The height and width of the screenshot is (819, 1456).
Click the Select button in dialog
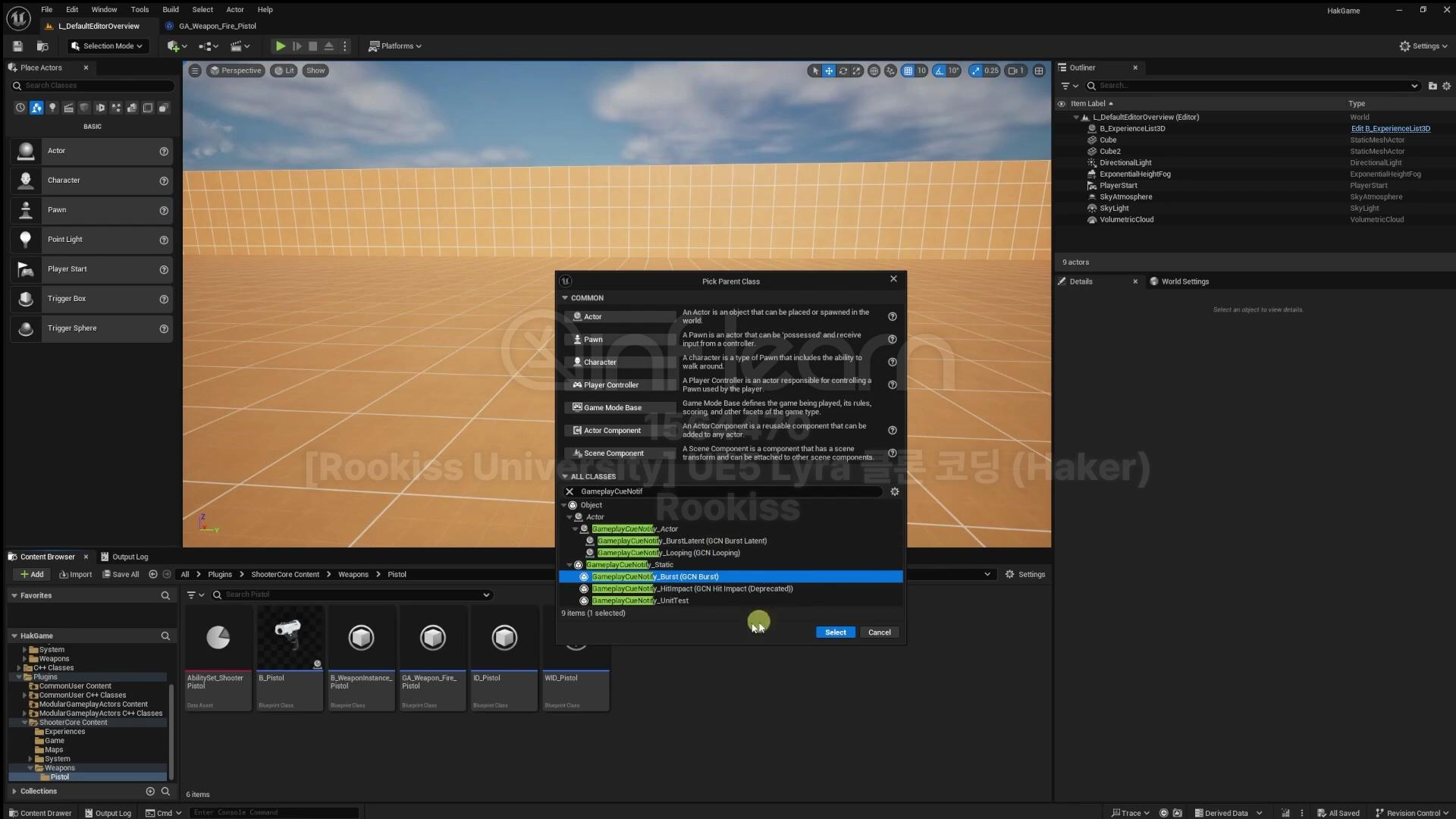tap(835, 632)
